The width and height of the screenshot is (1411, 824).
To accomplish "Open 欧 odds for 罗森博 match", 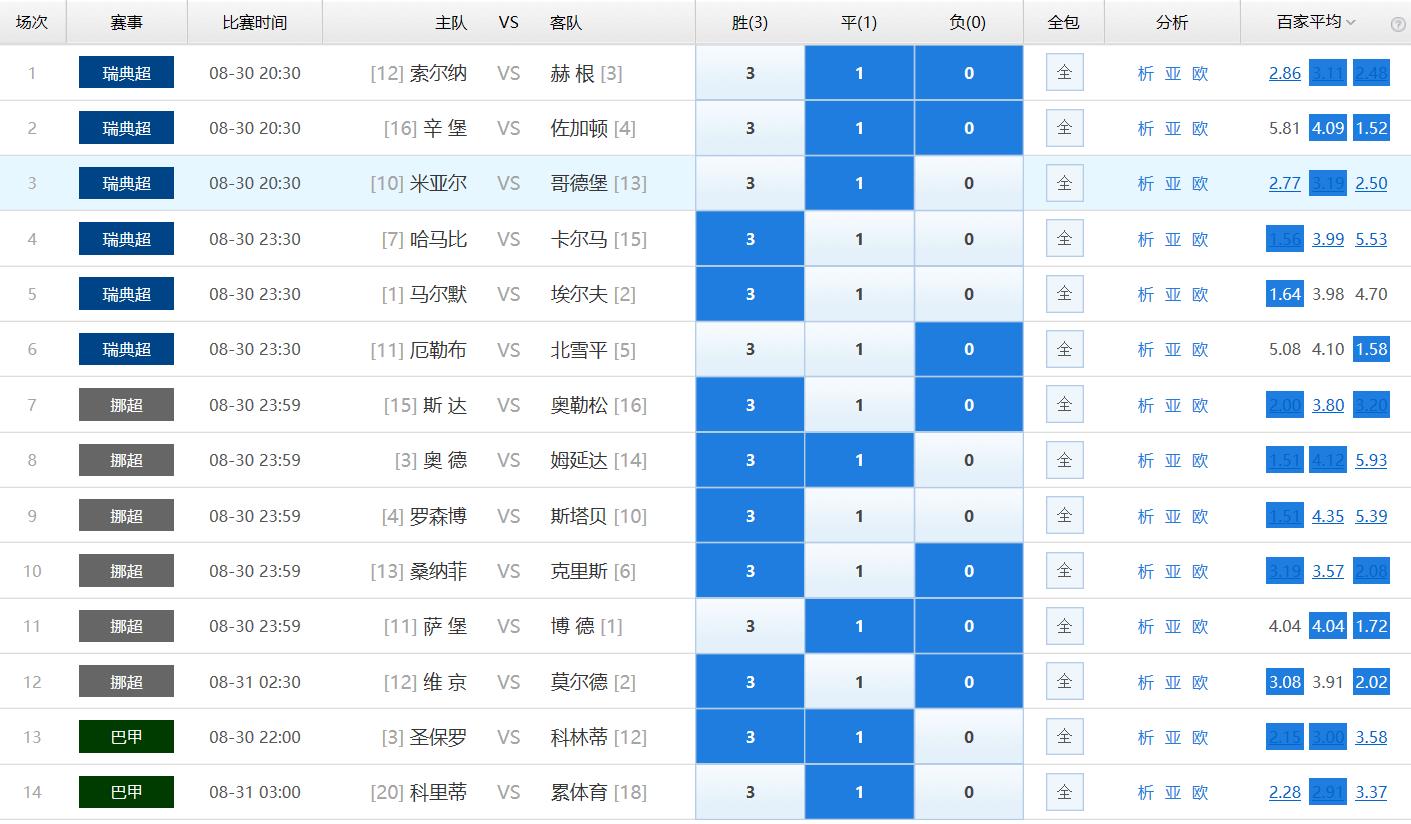I will pyautogui.click(x=1200, y=516).
